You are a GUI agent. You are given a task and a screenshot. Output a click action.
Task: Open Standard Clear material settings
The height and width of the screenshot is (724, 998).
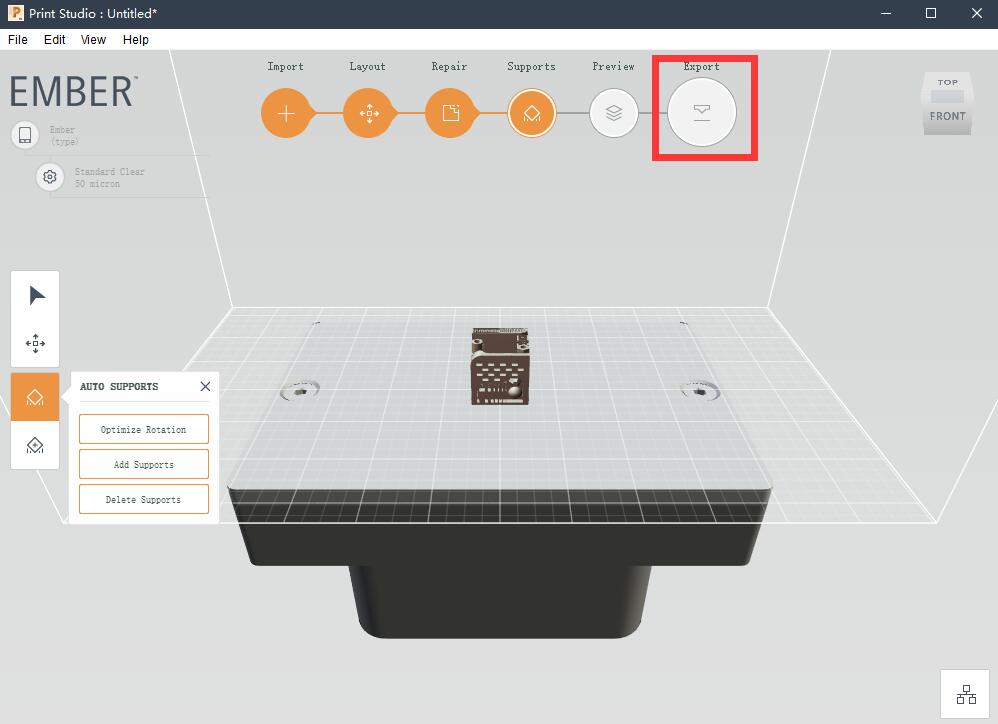(x=50, y=177)
